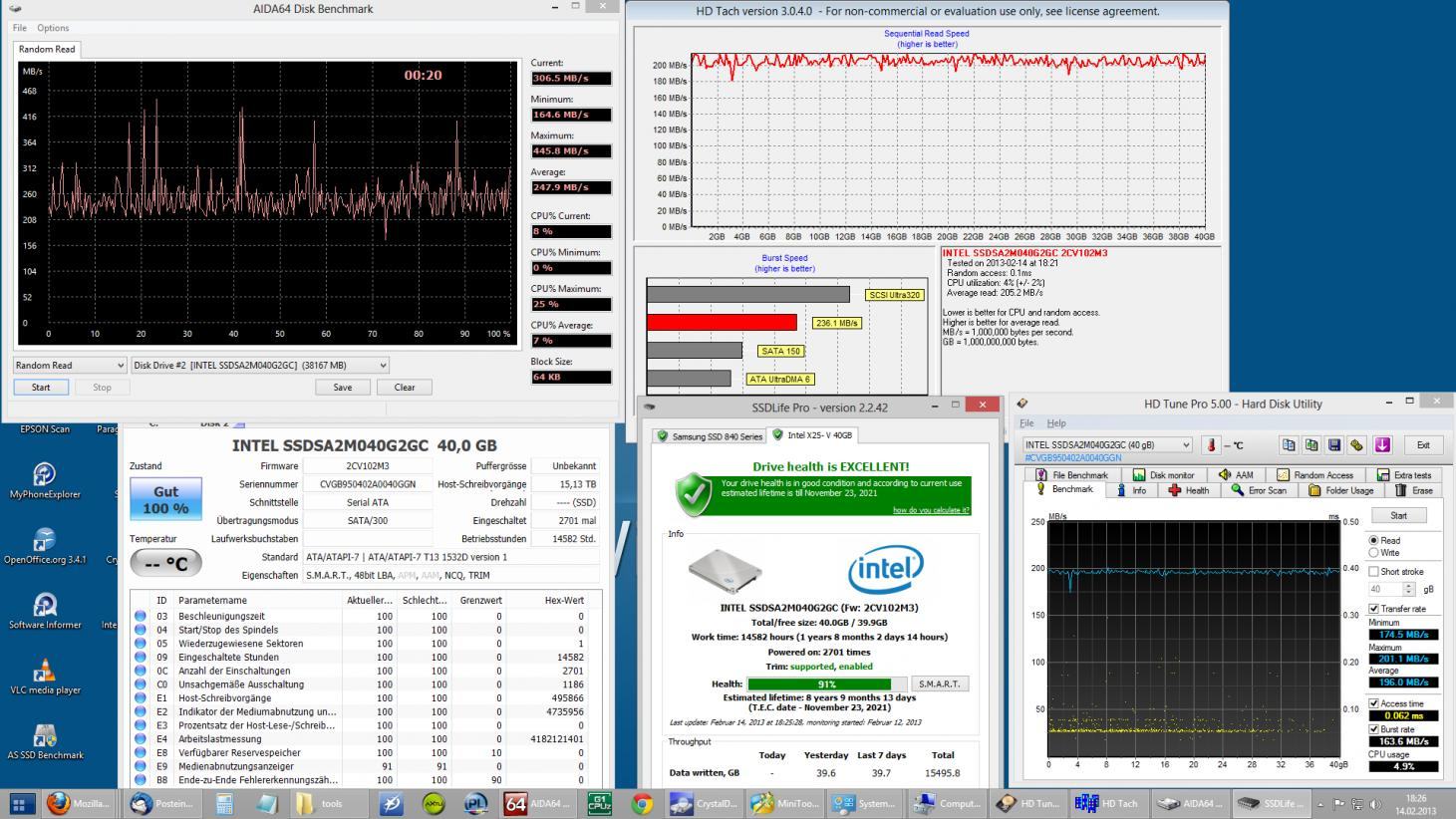Click the green shield health icon in SSDLife

tap(694, 495)
